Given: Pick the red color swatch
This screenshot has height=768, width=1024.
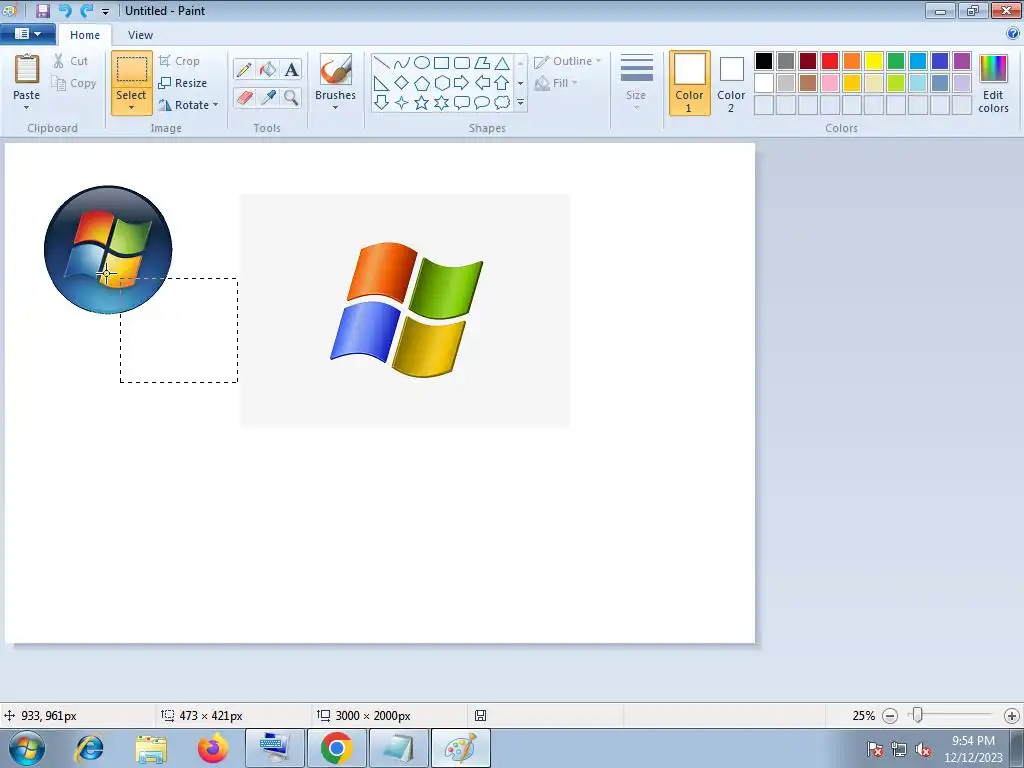Looking at the screenshot, I should click(x=830, y=61).
